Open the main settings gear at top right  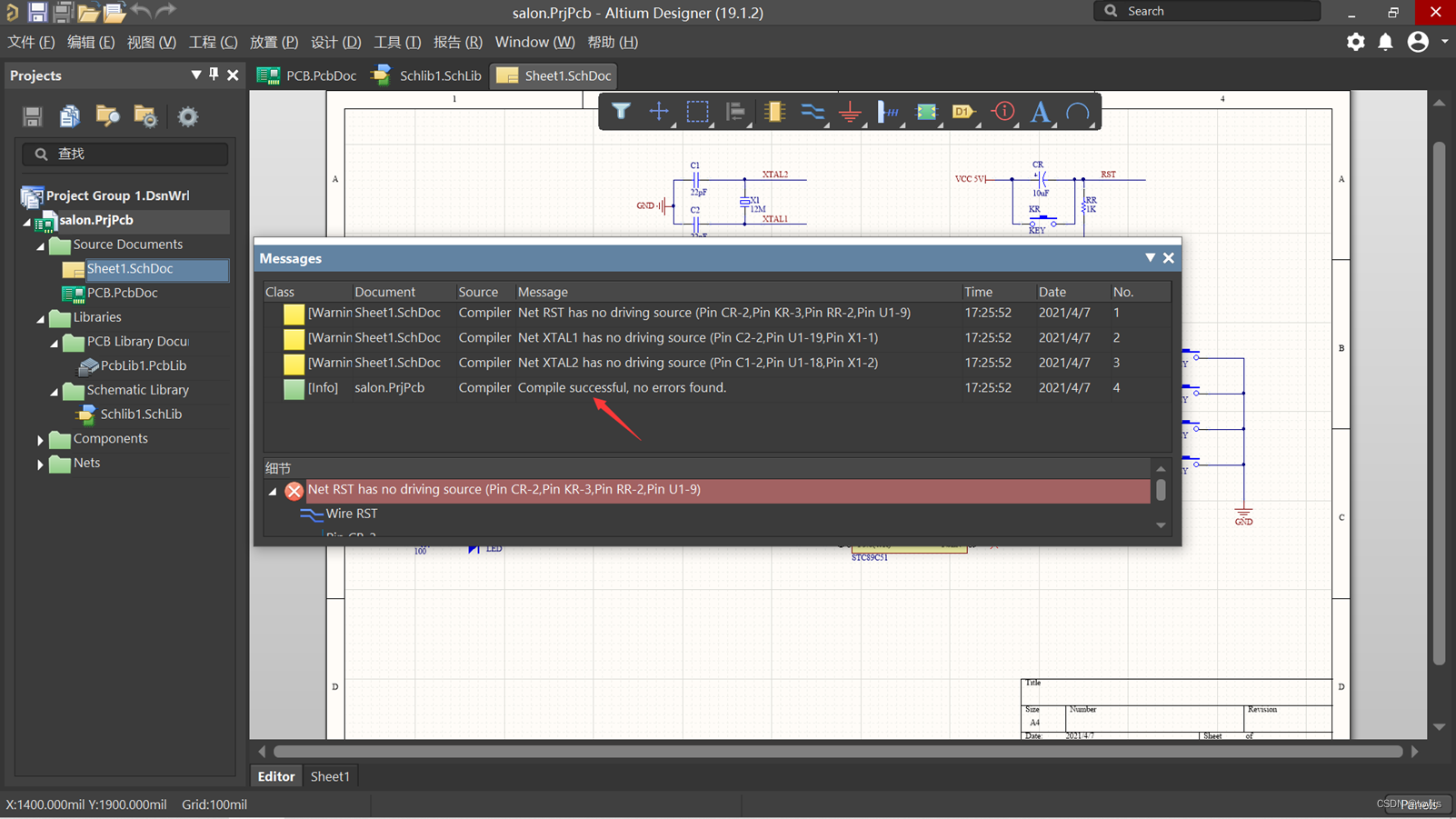[x=1355, y=42]
